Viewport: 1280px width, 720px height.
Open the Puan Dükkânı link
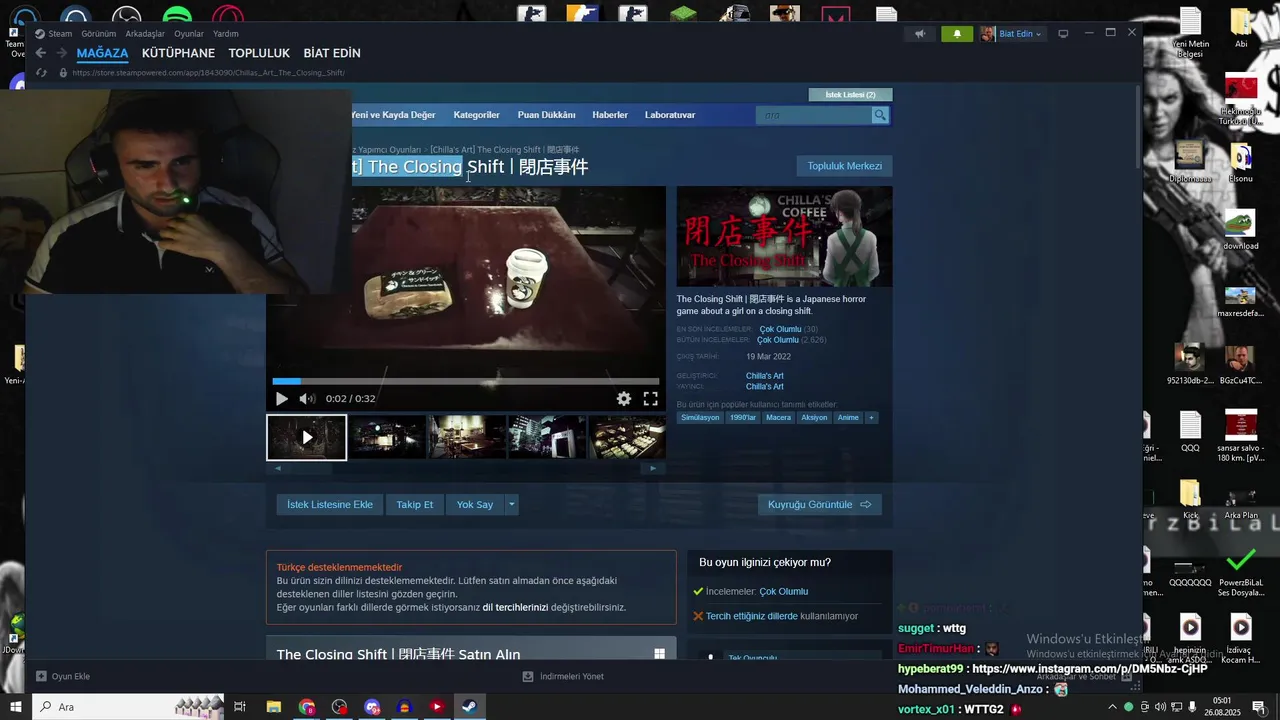pyautogui.click(x=546, y=115)
